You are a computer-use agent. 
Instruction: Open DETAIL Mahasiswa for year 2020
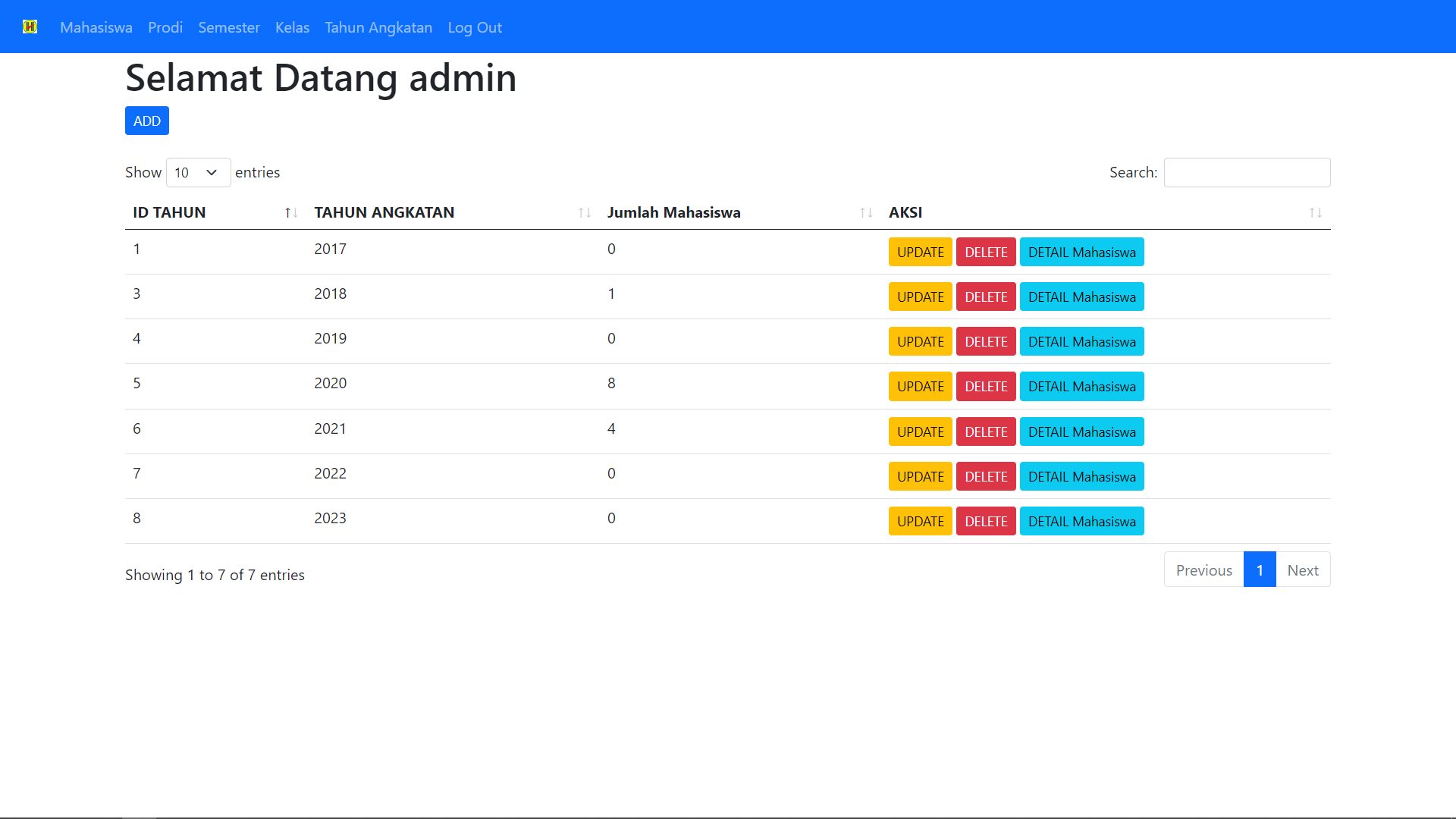point(1081,386)
